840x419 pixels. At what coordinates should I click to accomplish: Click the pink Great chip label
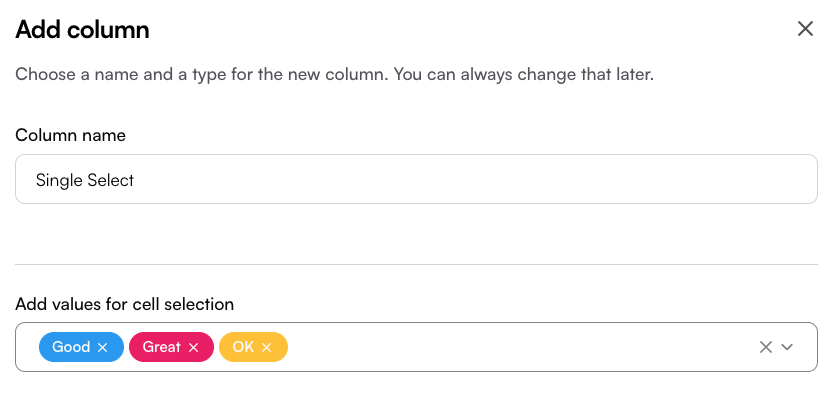tap(161, 347)
